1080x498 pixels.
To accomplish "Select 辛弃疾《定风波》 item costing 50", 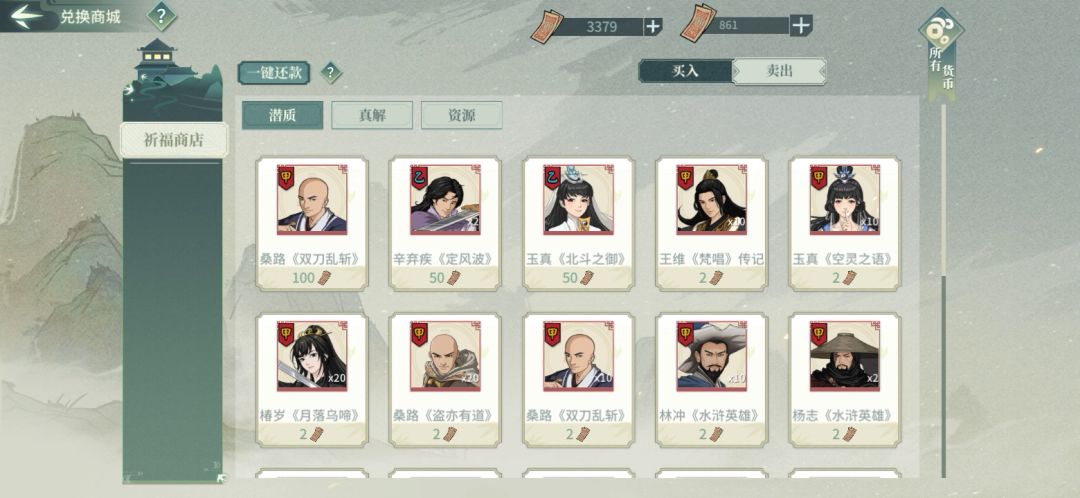I will coord(445,223).
